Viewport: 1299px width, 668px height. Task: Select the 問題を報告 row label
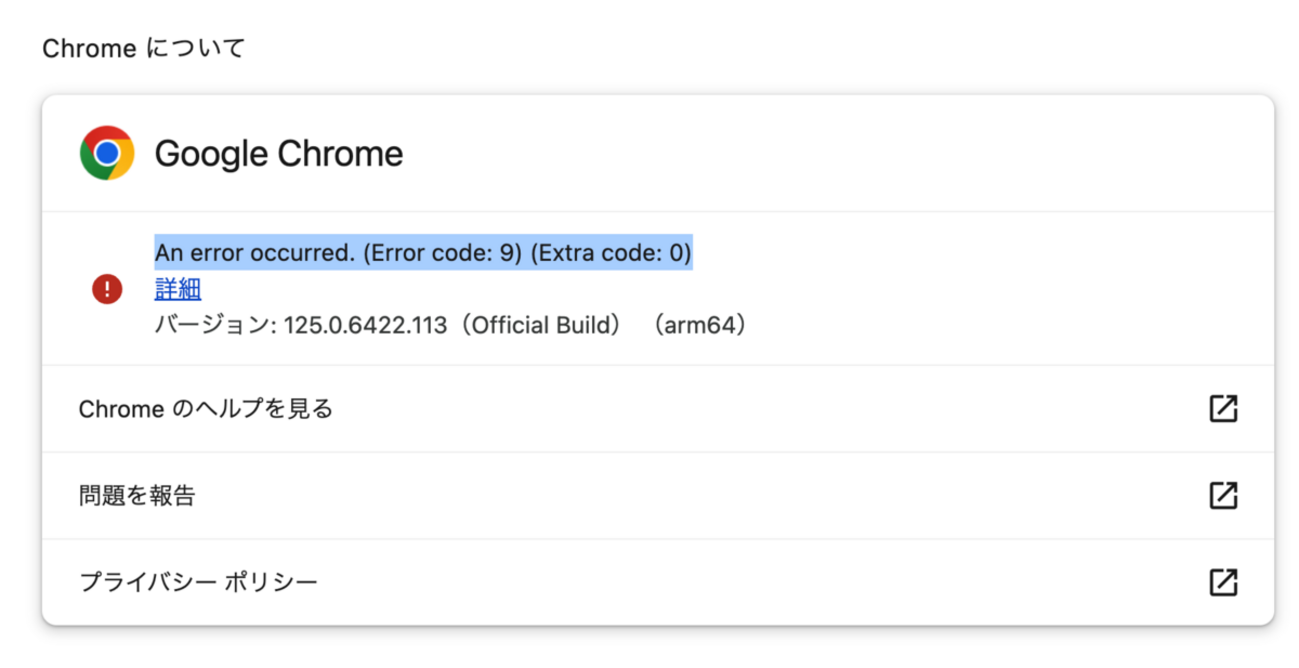pos(137,495)
